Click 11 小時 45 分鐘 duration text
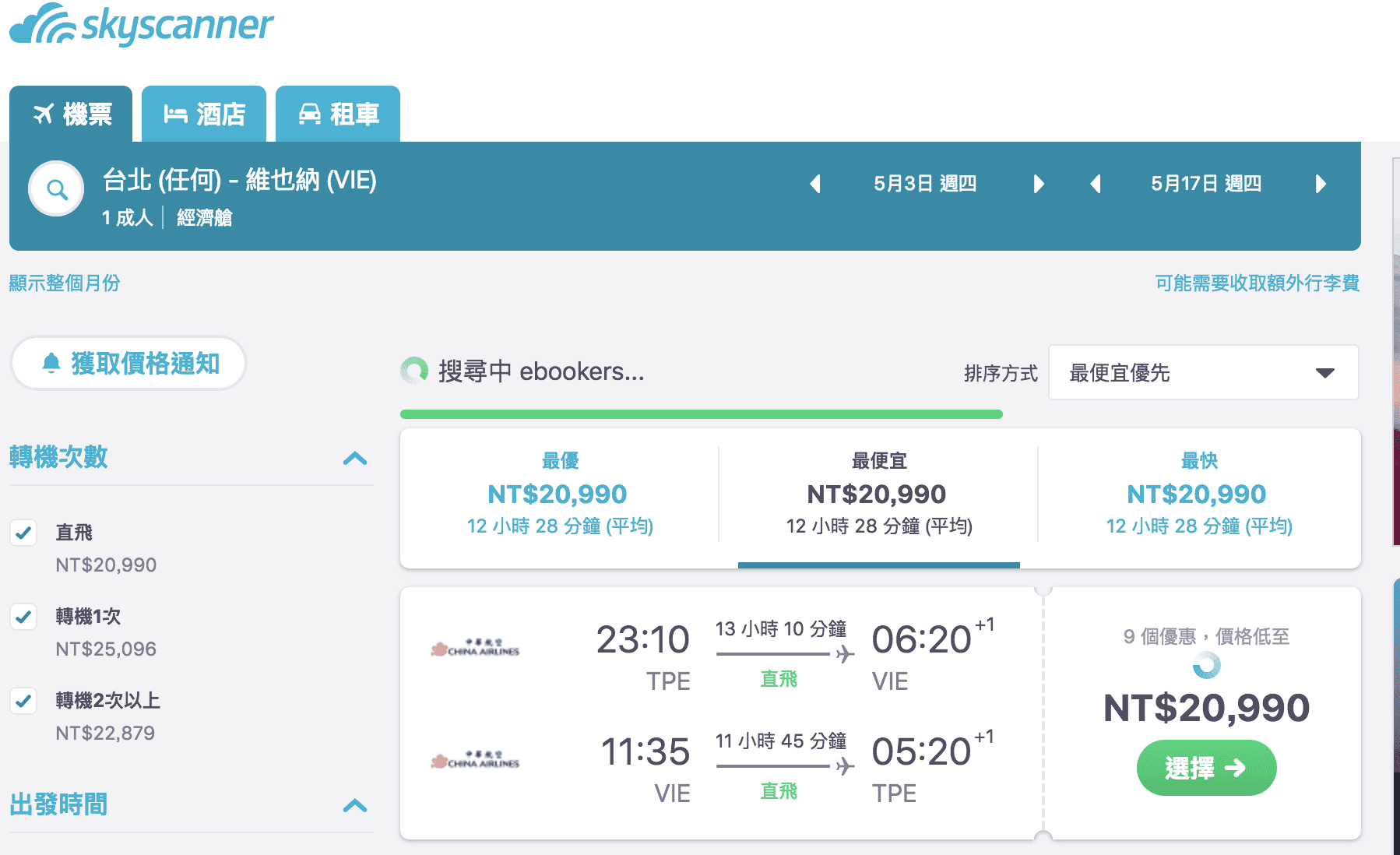The image size is (1400, 855). (x=781, y=741)
